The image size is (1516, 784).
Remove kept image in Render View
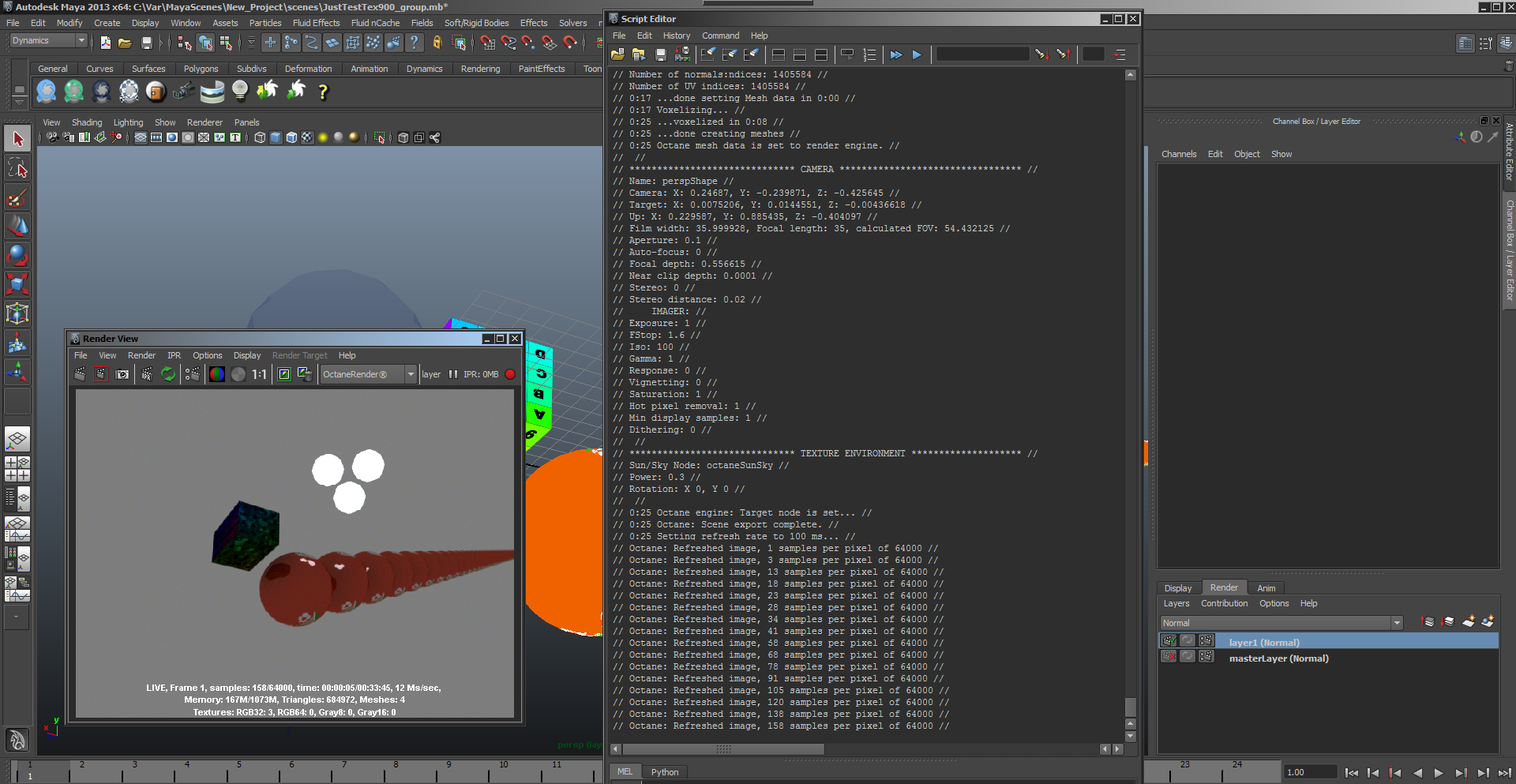[305, 374]
